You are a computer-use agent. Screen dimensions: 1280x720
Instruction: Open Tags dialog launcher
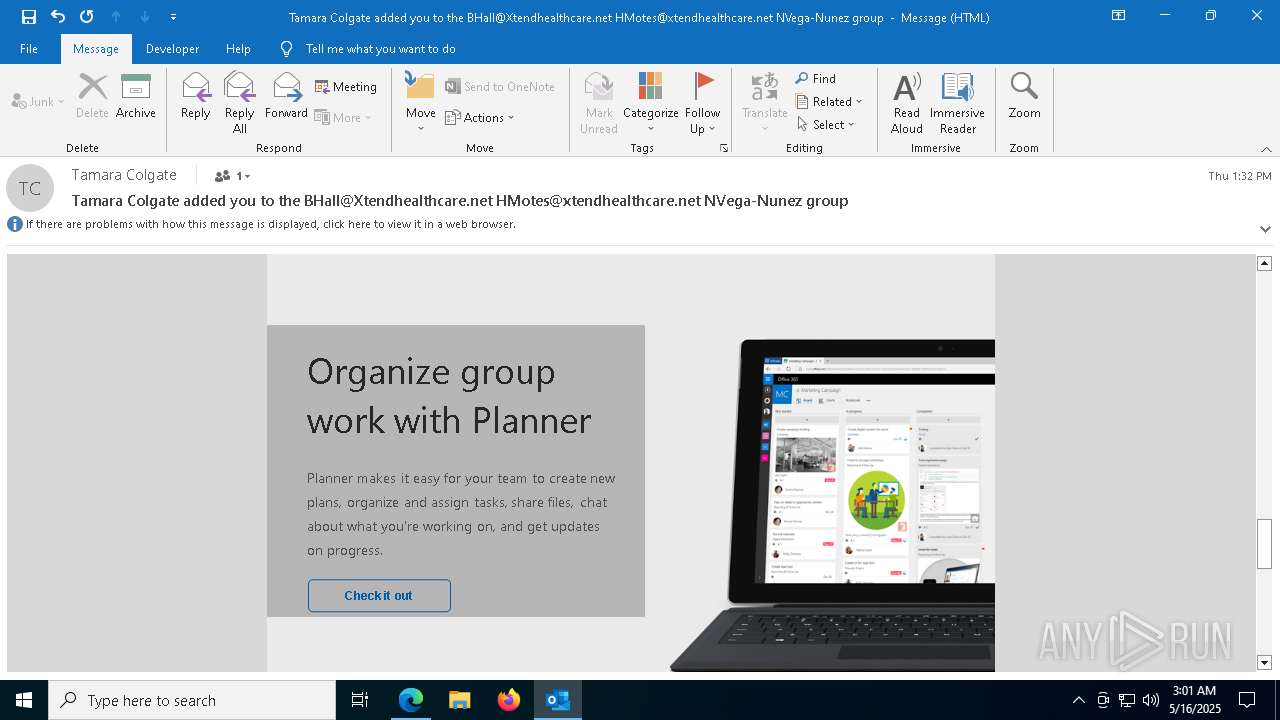click(x=724, y=148)
